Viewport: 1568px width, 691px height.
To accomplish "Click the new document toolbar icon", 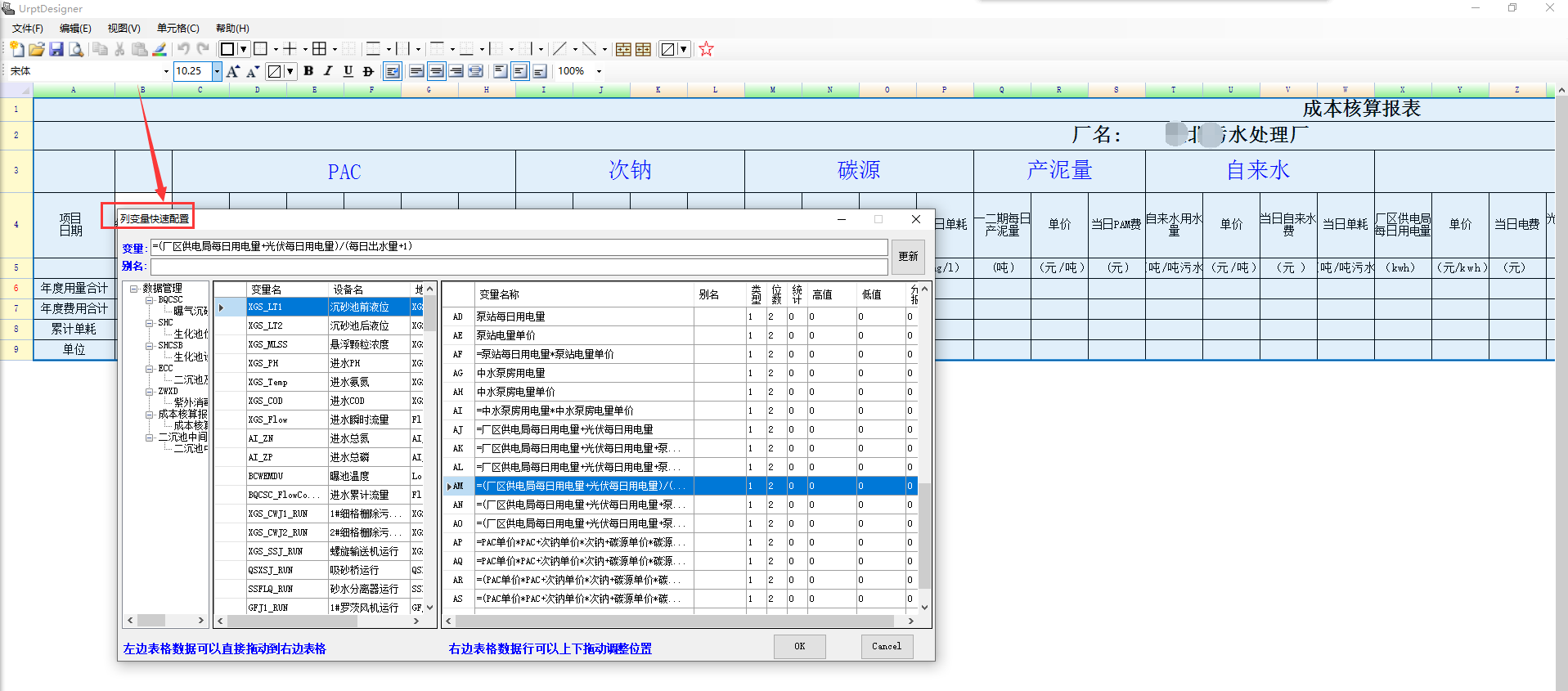I will pos(17,50).
